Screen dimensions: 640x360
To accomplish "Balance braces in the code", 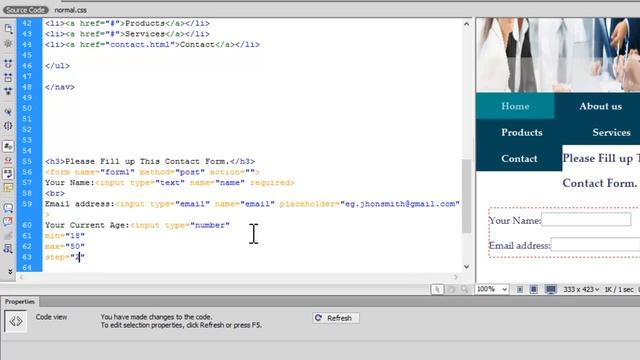I will point(8,126).
